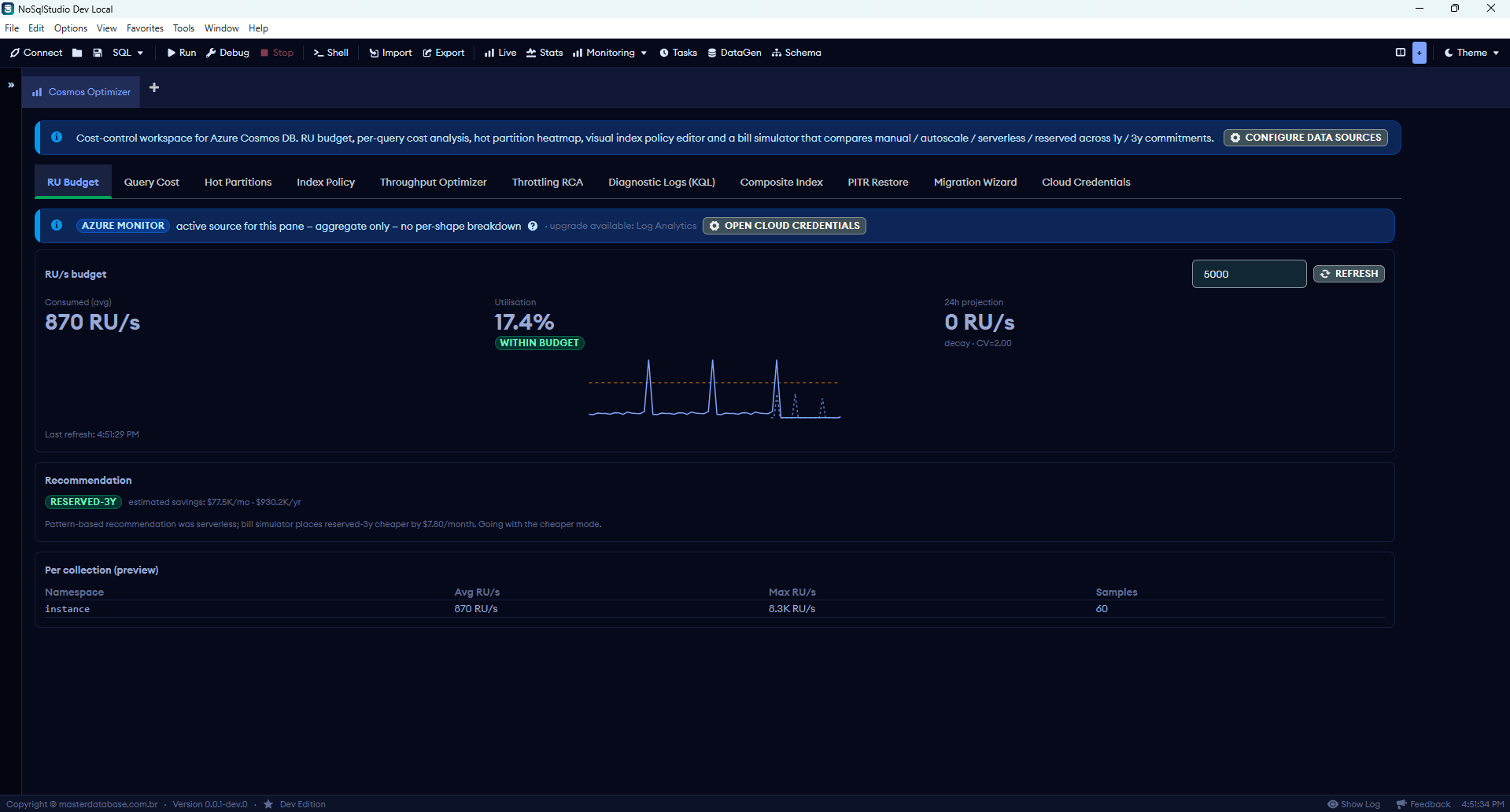
Task: Open the Live view
Action: coord(500,53)
